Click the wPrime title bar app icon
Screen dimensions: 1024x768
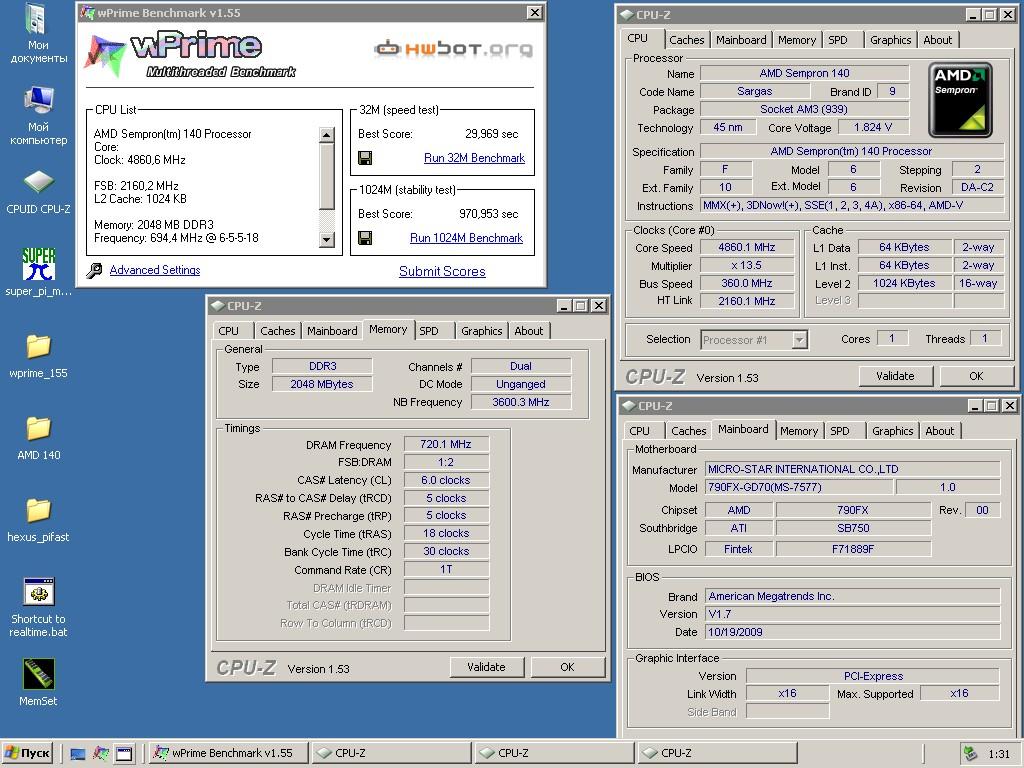(87, 12)
